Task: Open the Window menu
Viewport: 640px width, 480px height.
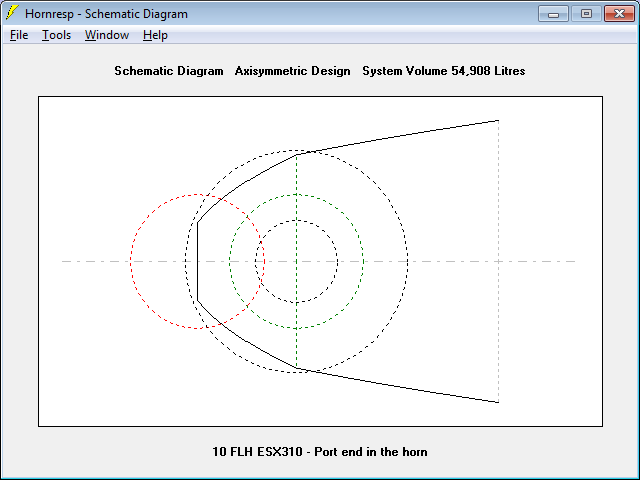Action: point(107,35)
